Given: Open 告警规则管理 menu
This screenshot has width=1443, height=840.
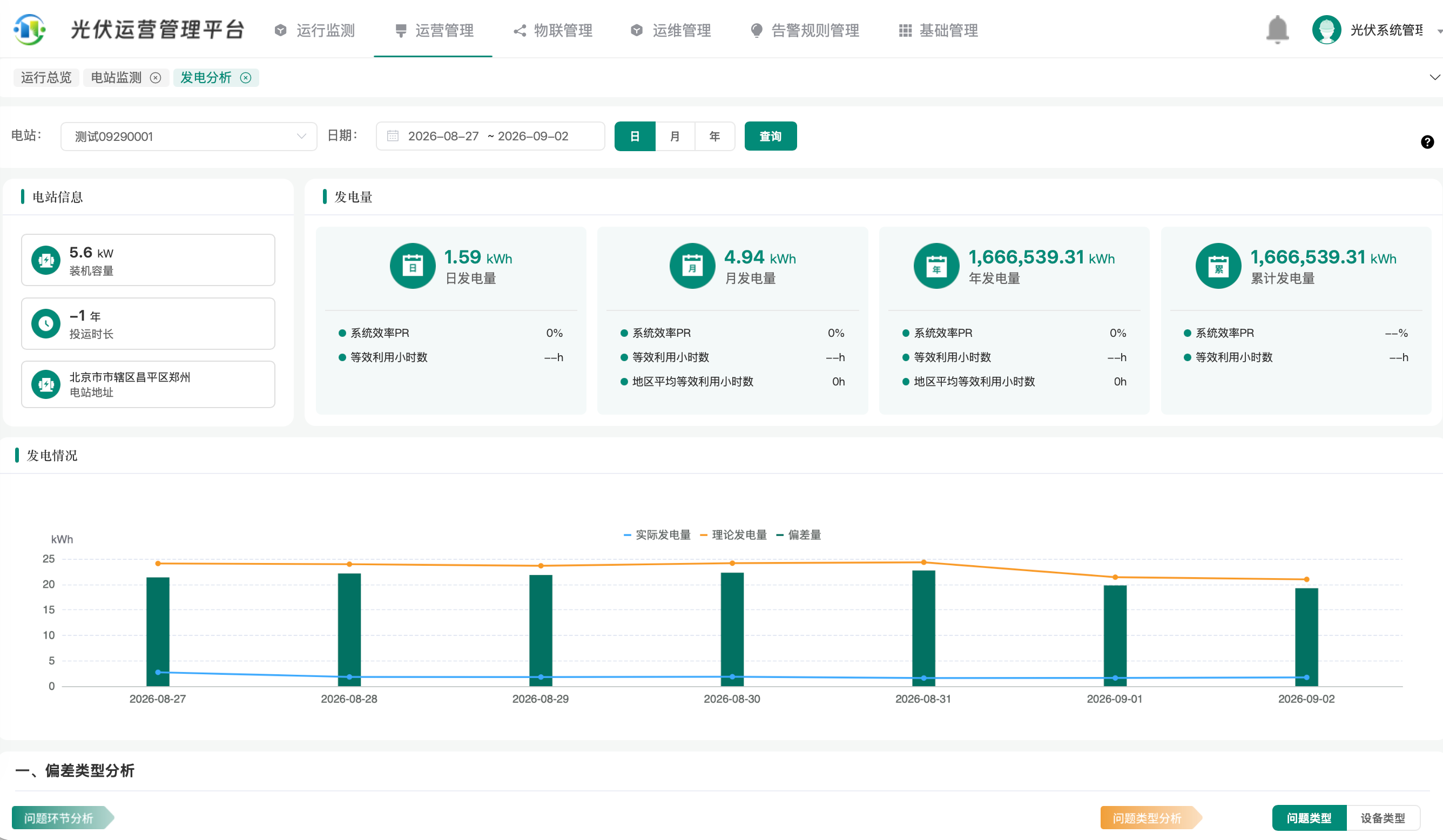Looking at the screenshot, I should point(805,30).
